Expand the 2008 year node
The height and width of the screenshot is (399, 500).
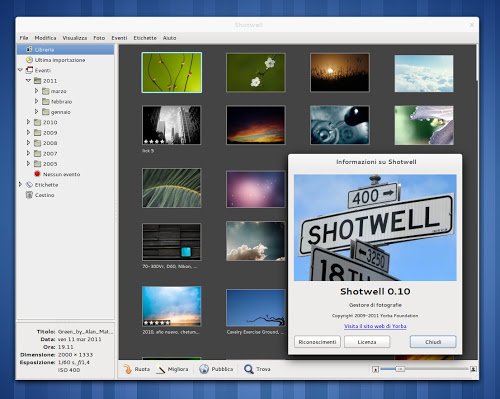point(28,142)
